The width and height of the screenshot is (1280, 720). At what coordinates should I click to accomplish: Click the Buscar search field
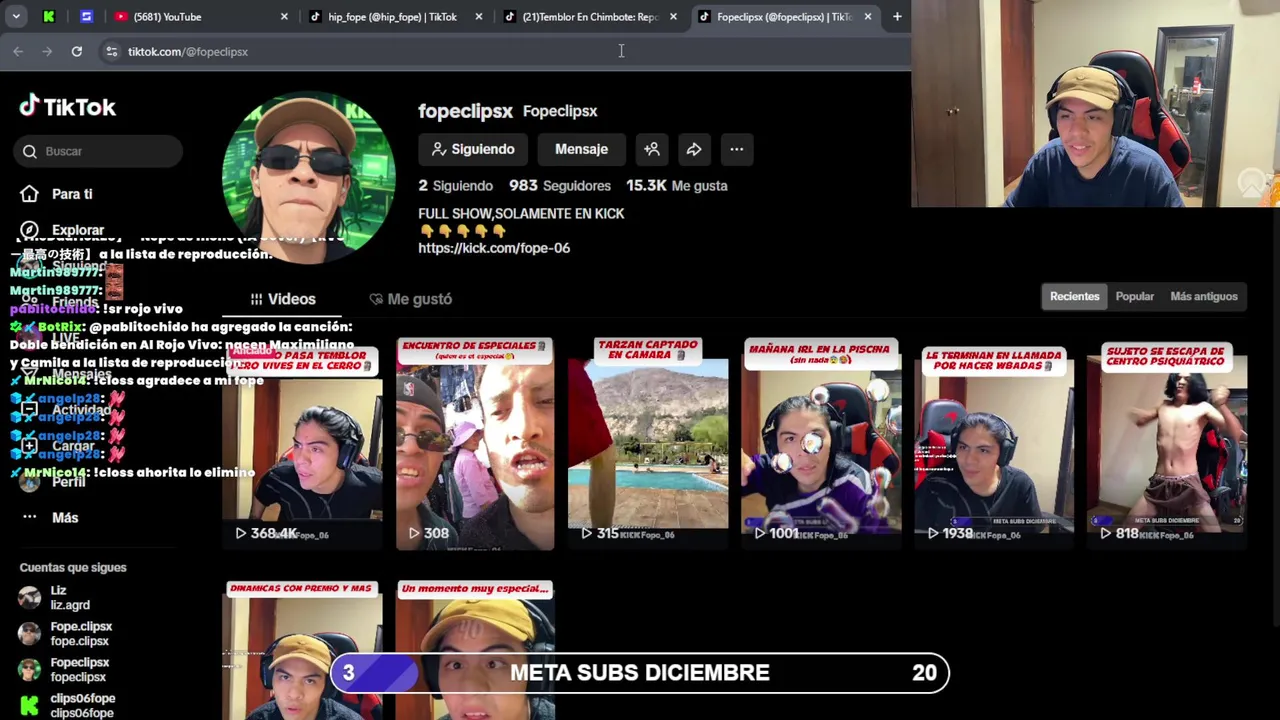pos(98,151)
